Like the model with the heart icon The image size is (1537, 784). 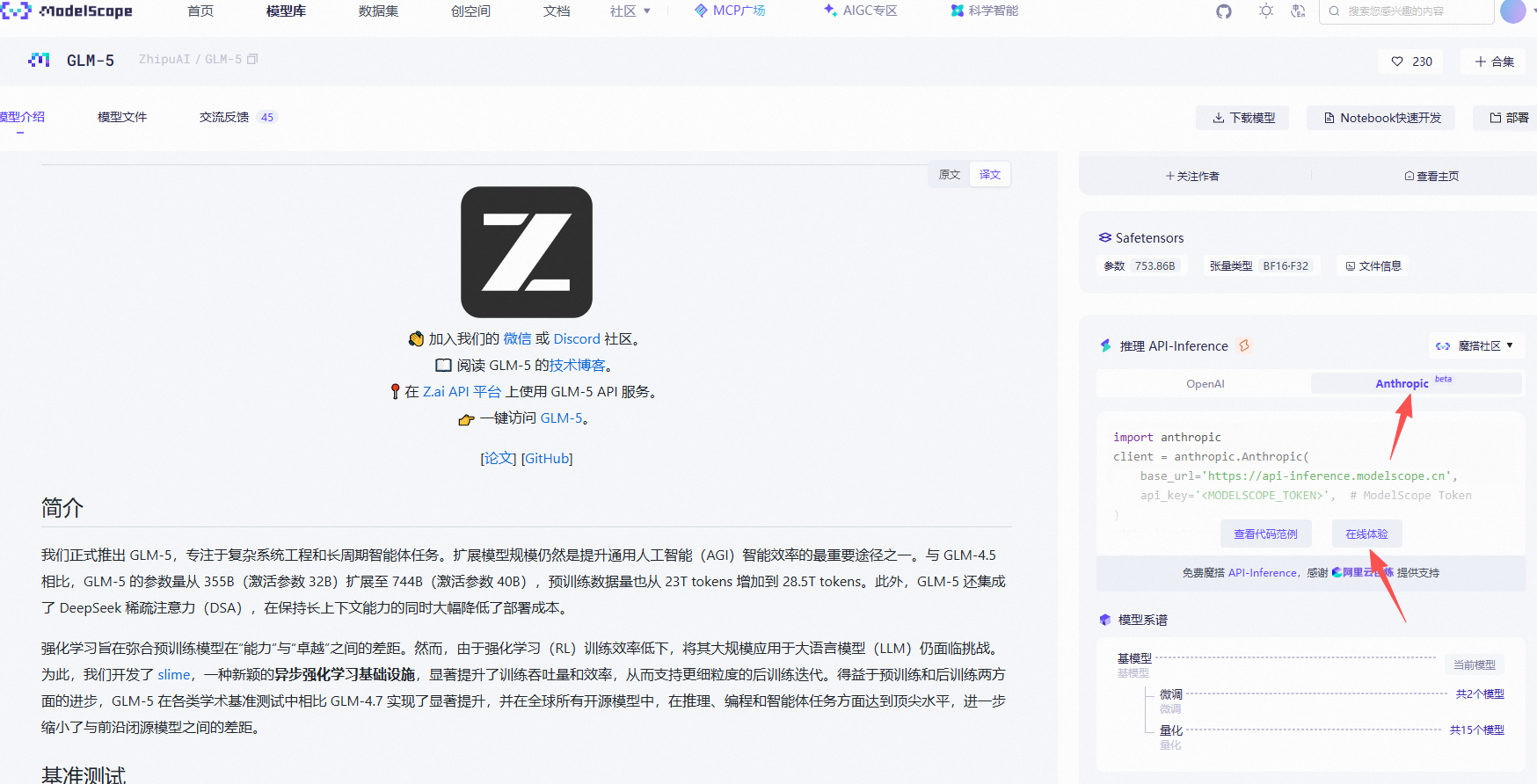tap(1397, 62)
